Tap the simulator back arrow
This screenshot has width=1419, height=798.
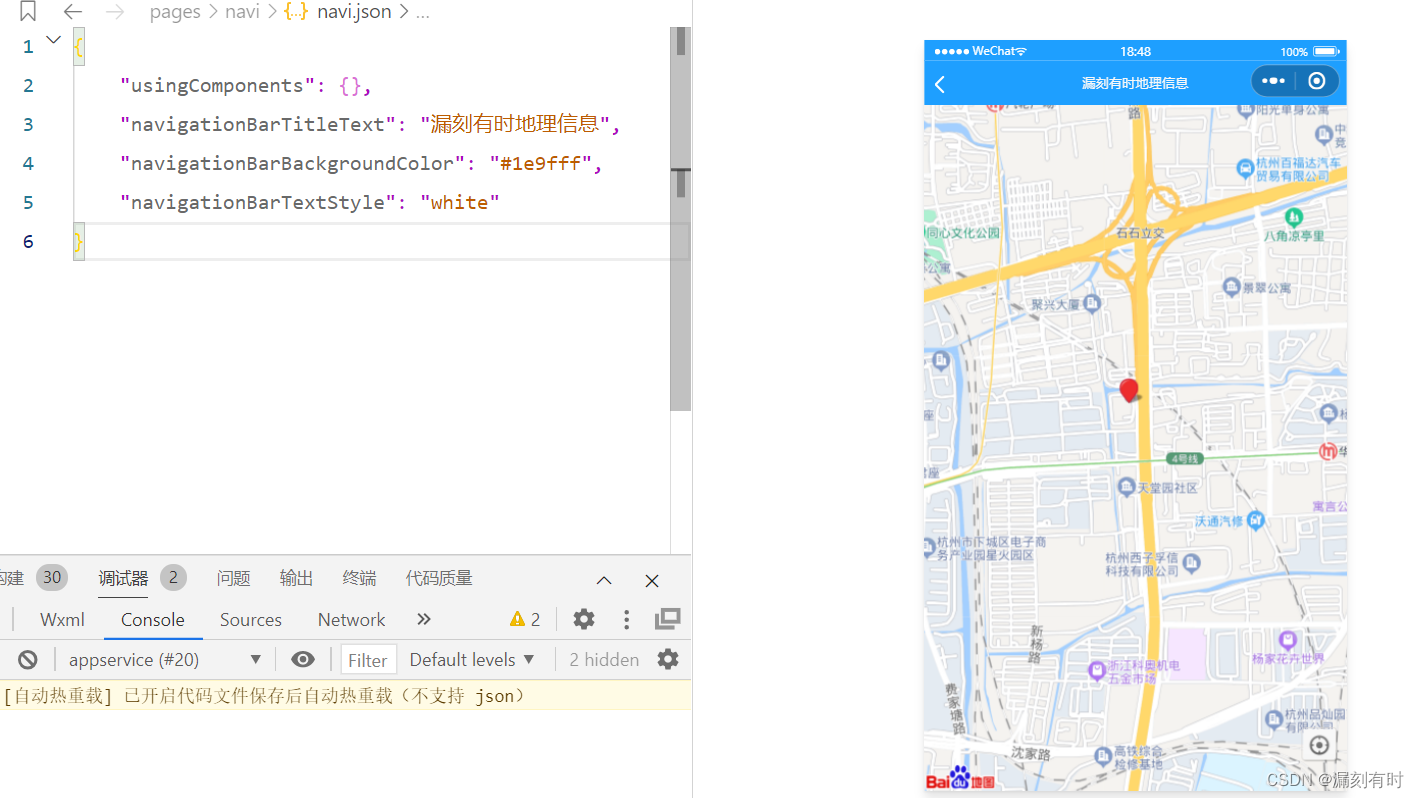point(940,84)
